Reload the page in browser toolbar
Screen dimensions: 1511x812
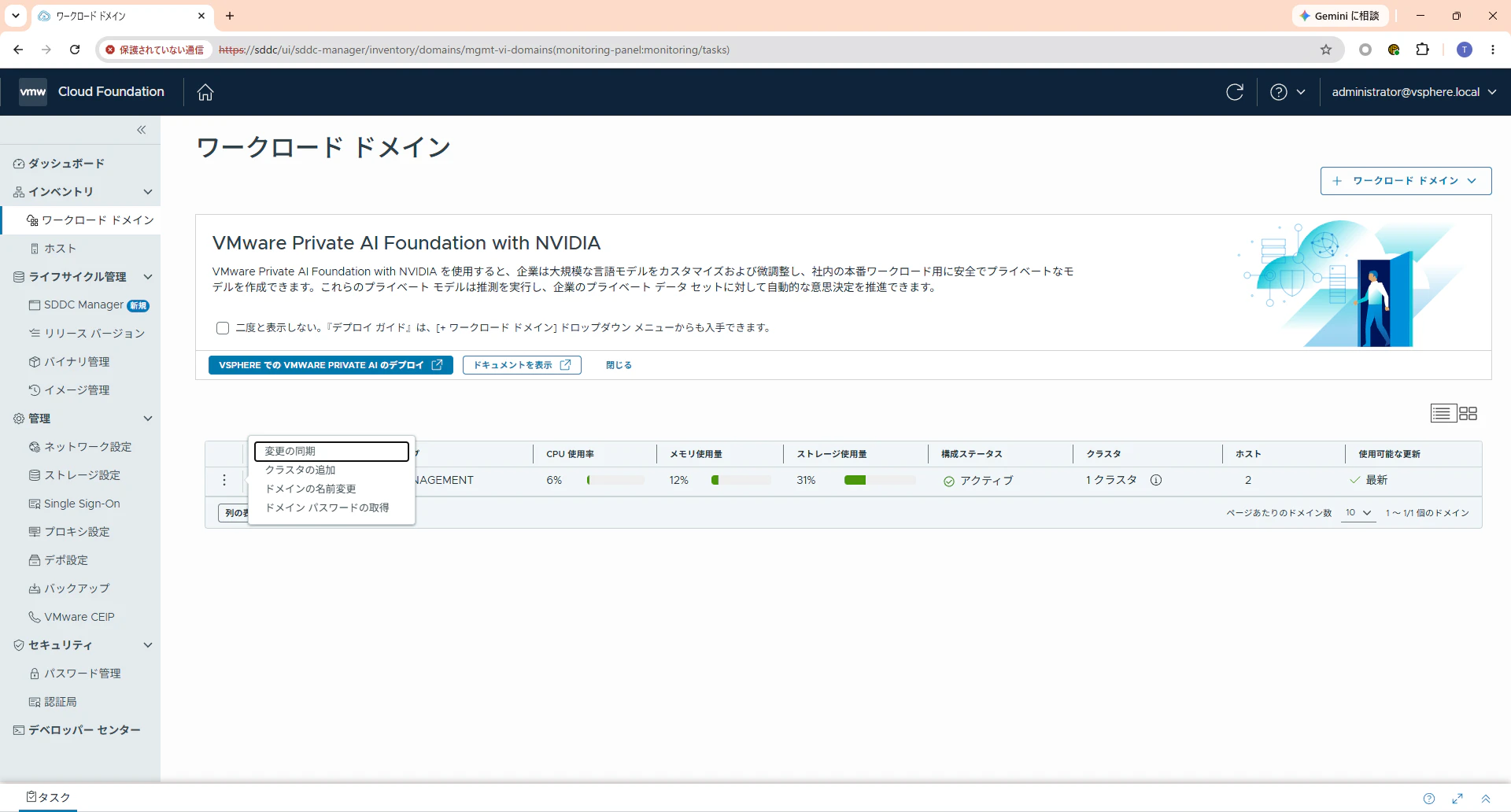click(x=75, y=50)
